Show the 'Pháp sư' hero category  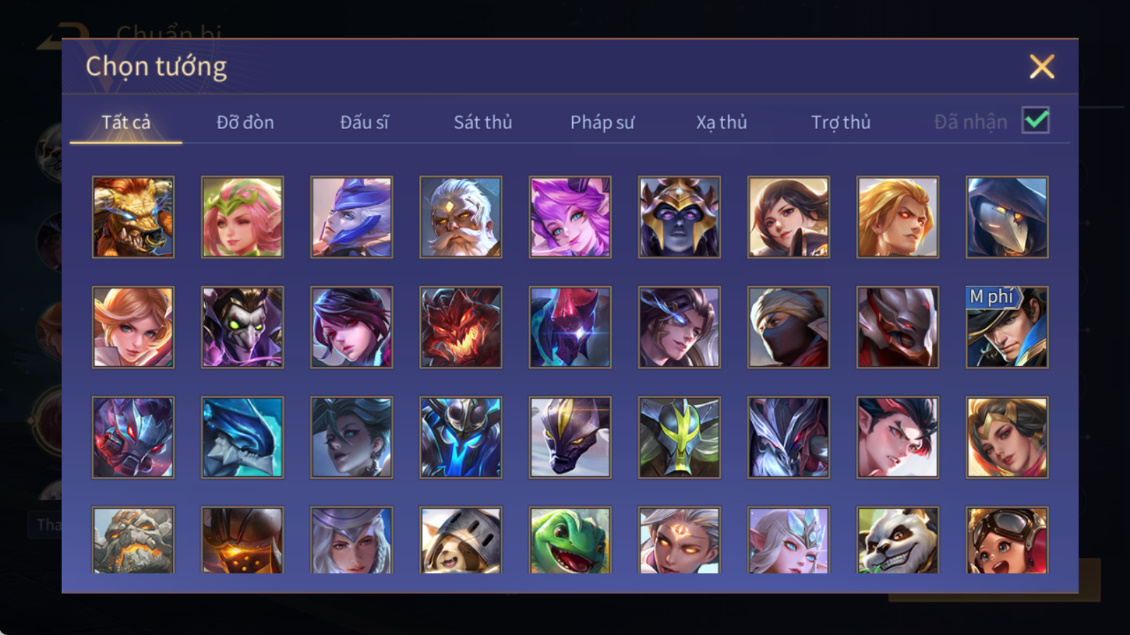pos(602,122)
